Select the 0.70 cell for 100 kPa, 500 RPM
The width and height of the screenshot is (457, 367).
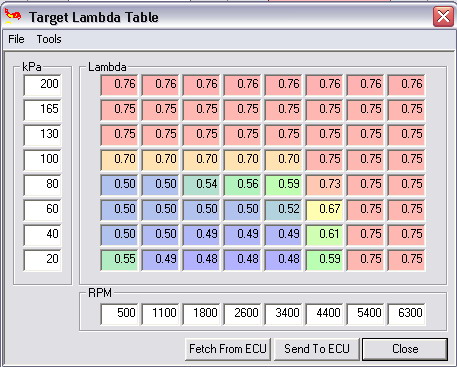pos(119,160)
